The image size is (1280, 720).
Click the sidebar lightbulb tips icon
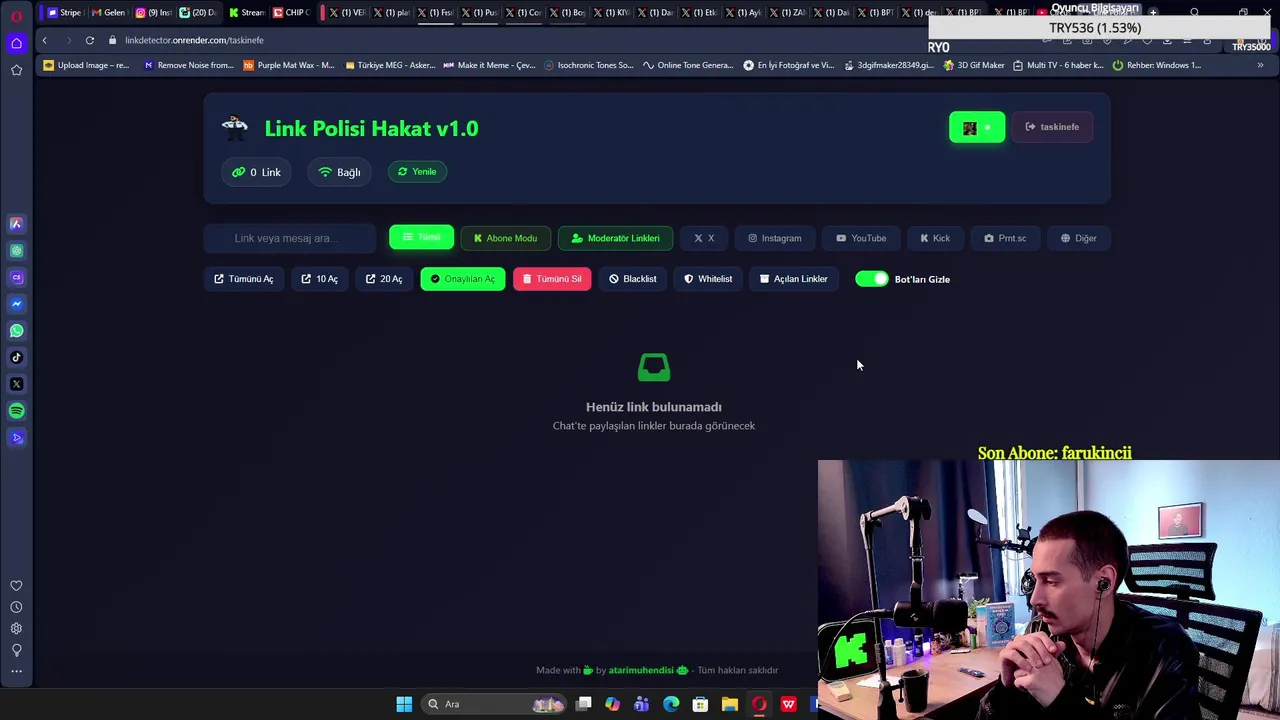16,650
